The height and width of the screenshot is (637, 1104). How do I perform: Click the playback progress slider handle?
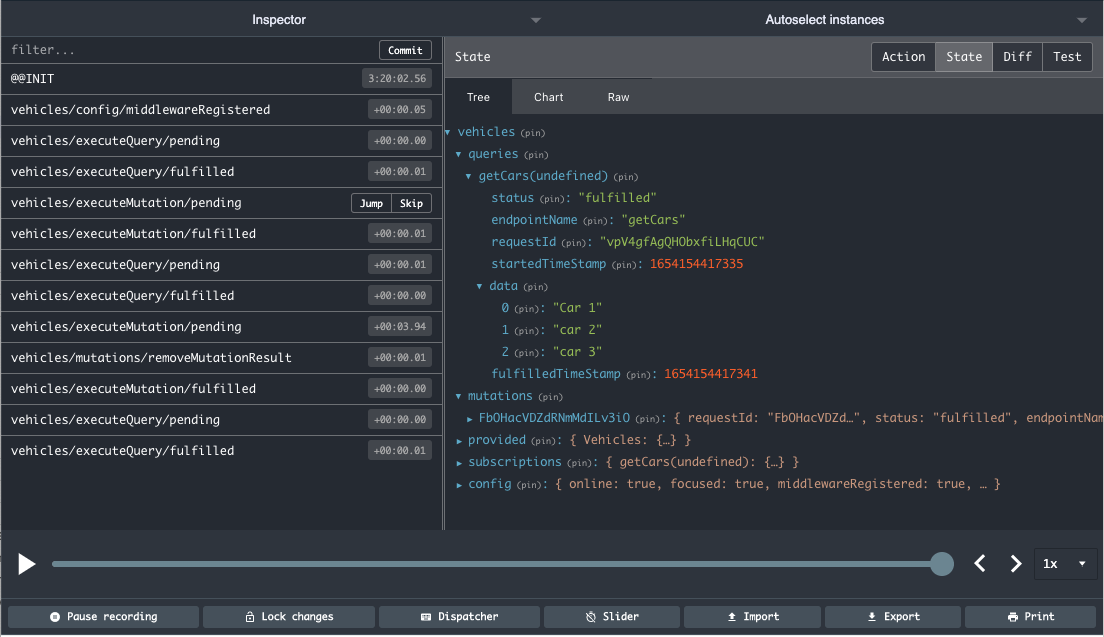941,563
